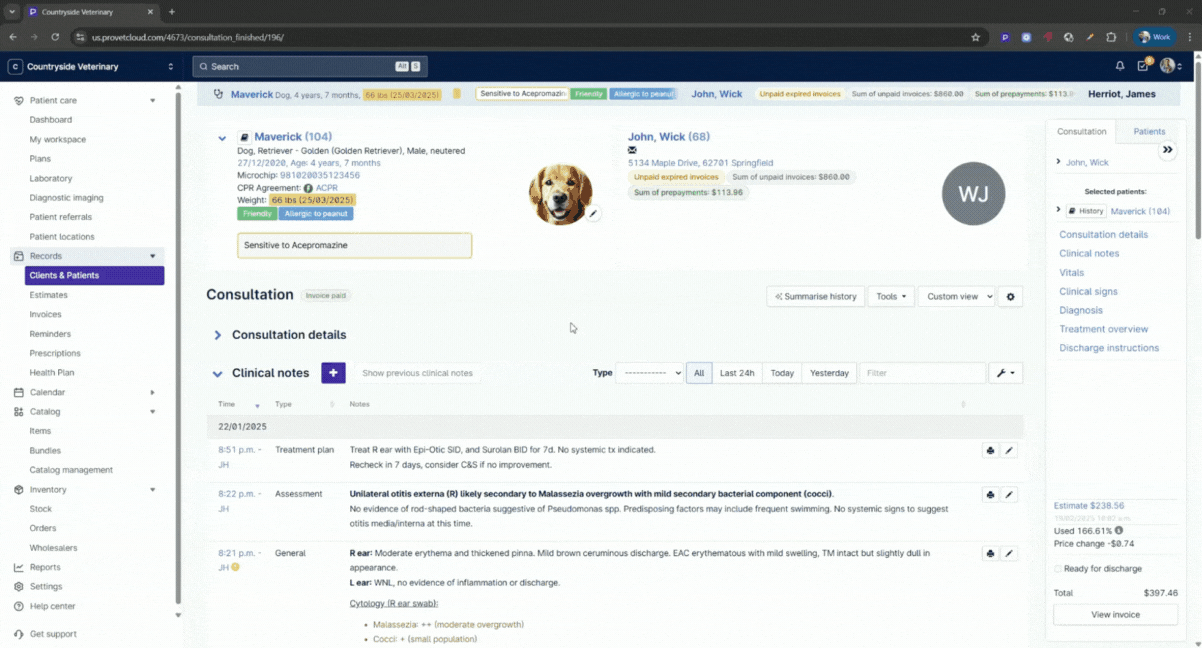Click the Summarise history button
This screenshot has width=1202, height=648.
(x=815, y=297)
